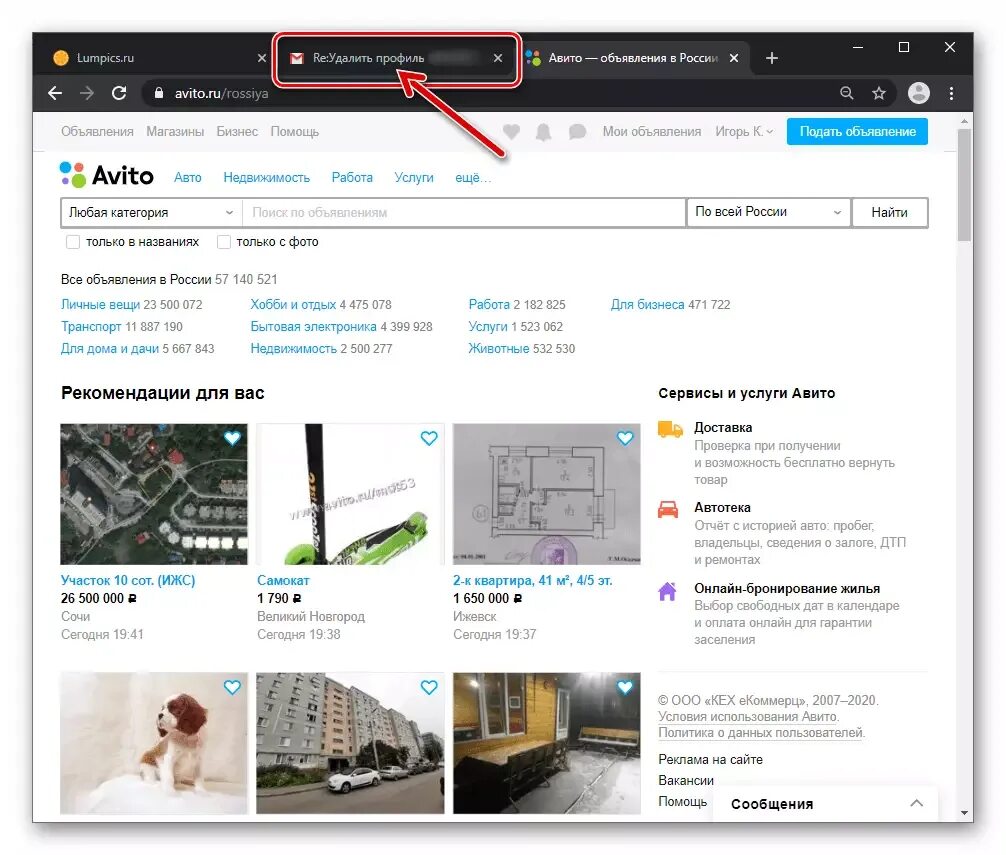Open Бизнес in the top menu
The height and width of the screenshot is (855, 1006).
(x=237, y=131)
